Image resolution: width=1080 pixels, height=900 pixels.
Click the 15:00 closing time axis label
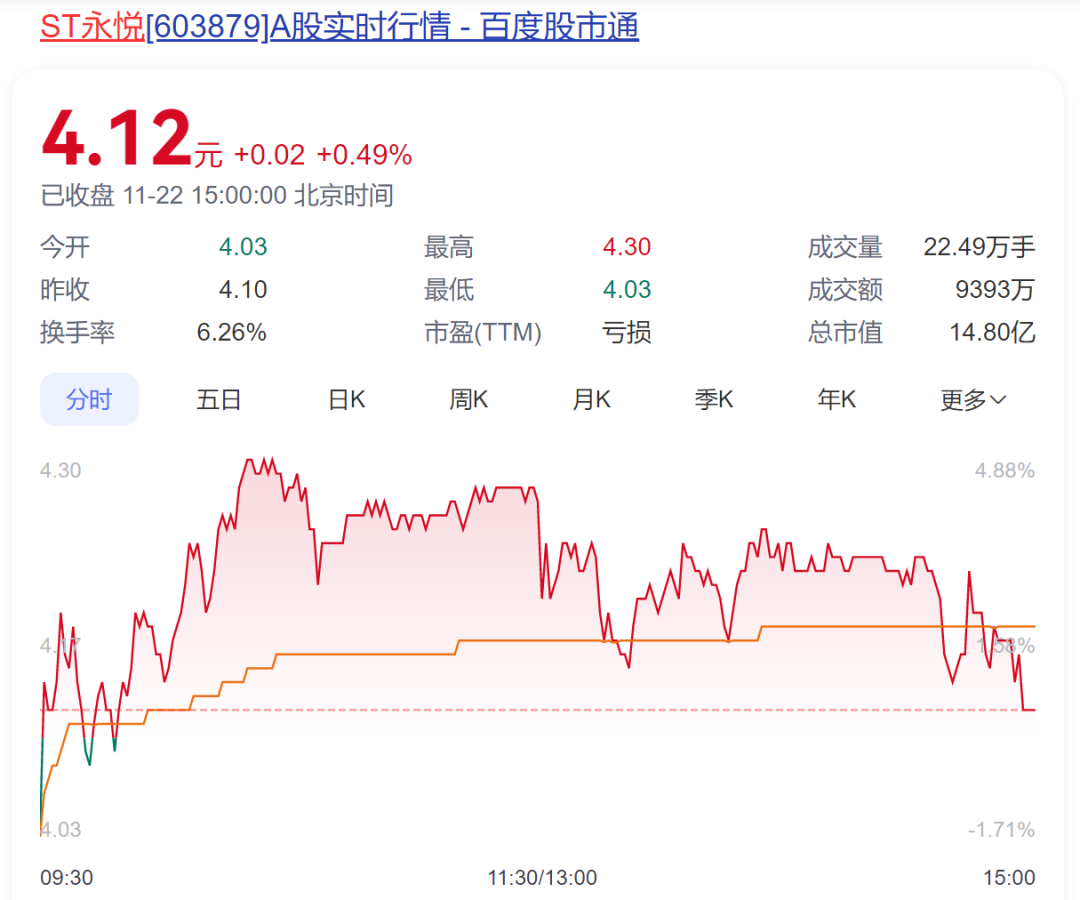pos(1009,878)
